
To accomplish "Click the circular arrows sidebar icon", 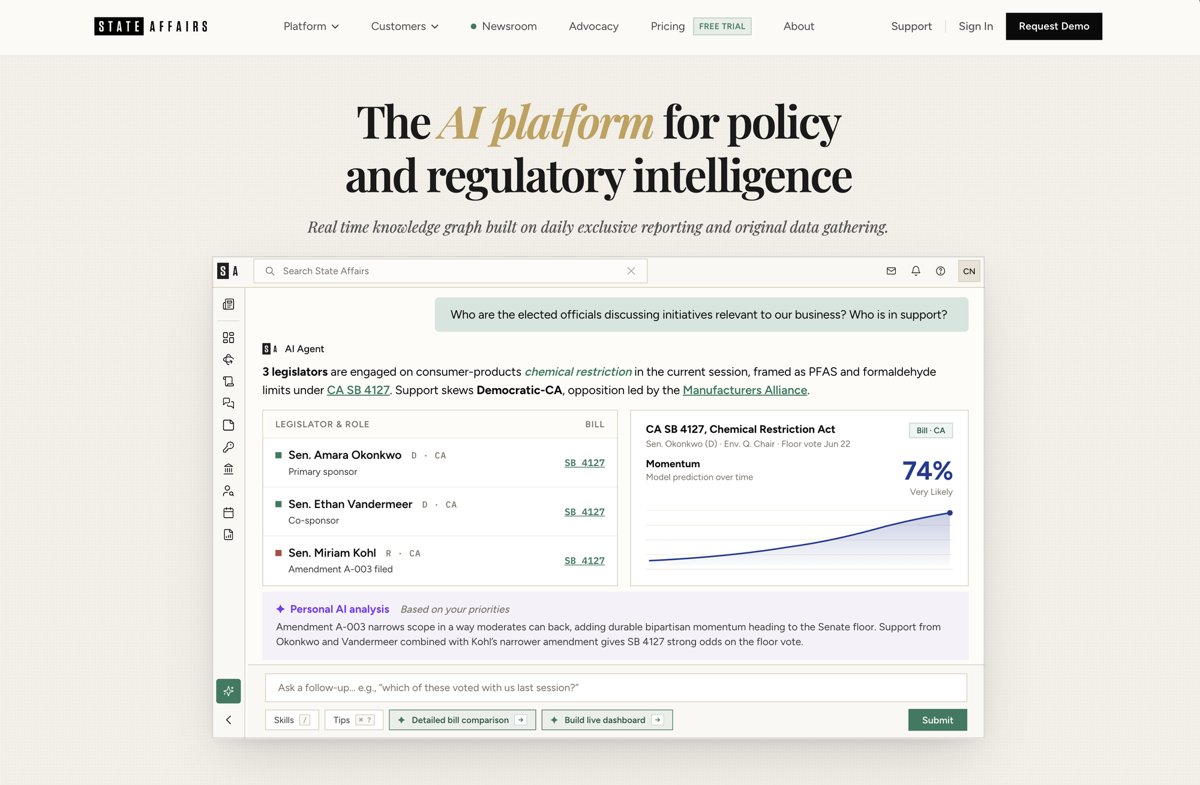I will (228, 360).
